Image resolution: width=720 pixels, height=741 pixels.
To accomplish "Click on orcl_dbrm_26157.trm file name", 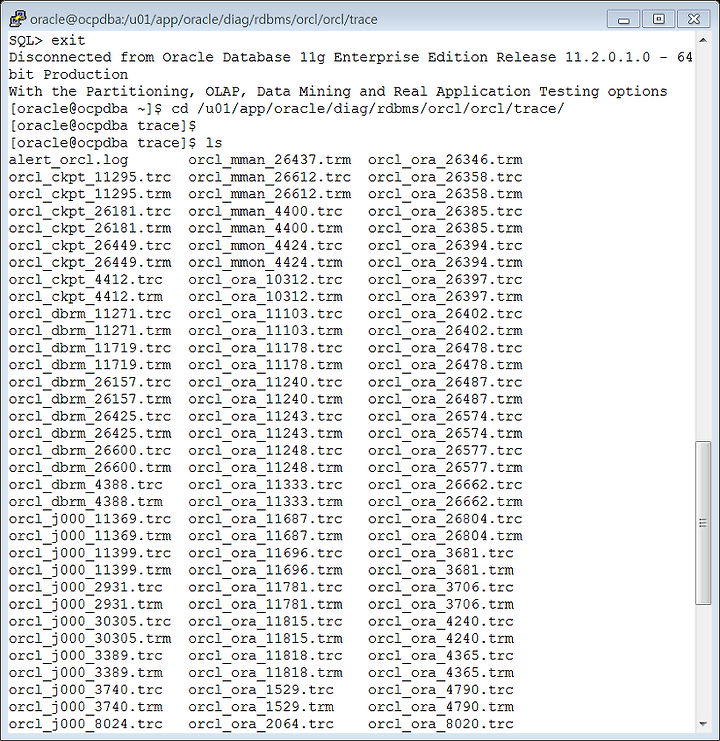I will [x=90, y=399].
